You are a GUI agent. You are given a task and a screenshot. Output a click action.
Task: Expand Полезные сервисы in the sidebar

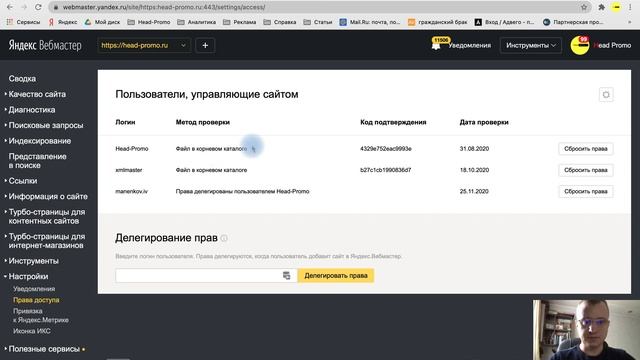coord(44,349)
